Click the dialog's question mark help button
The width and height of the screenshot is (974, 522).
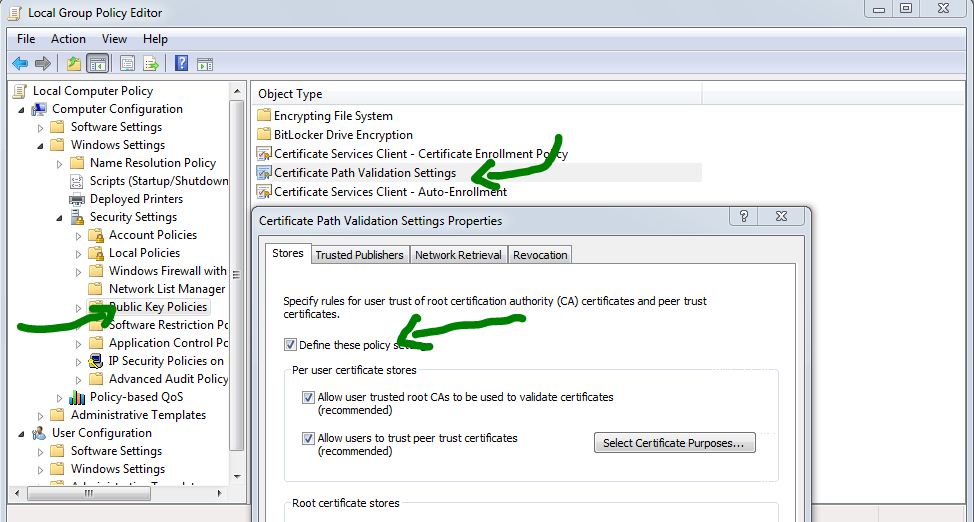(744, 216)
